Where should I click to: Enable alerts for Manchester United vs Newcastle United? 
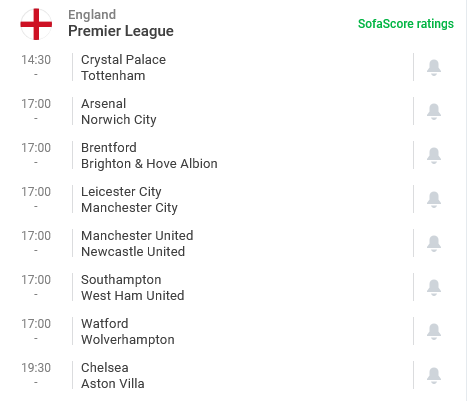click(x=434, y=244)
